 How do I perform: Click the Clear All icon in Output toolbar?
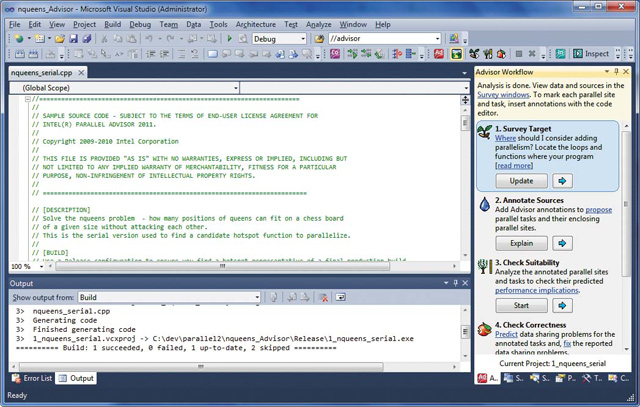(x=323, y=297)
